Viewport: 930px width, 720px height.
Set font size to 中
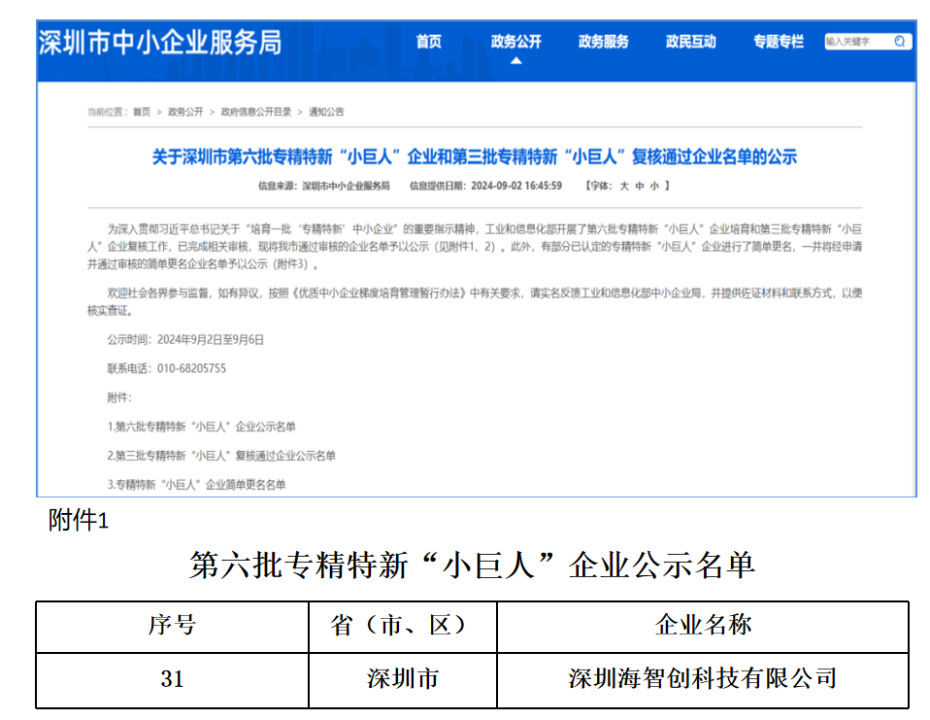639,186
